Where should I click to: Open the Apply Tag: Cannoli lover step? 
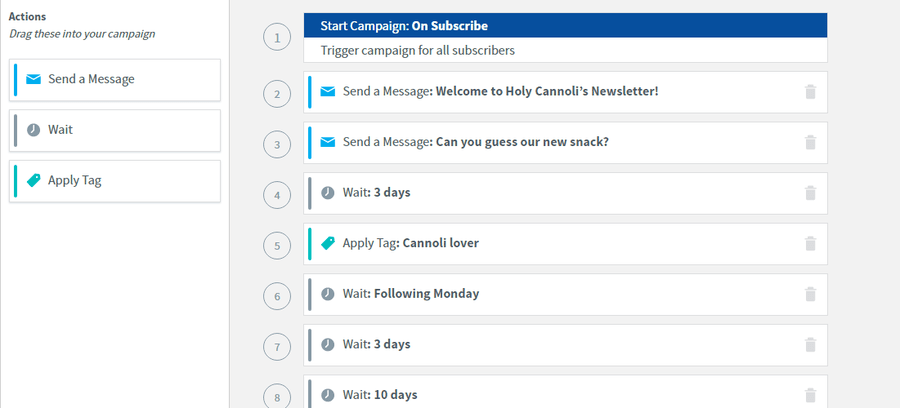click(x=565, y=243)
